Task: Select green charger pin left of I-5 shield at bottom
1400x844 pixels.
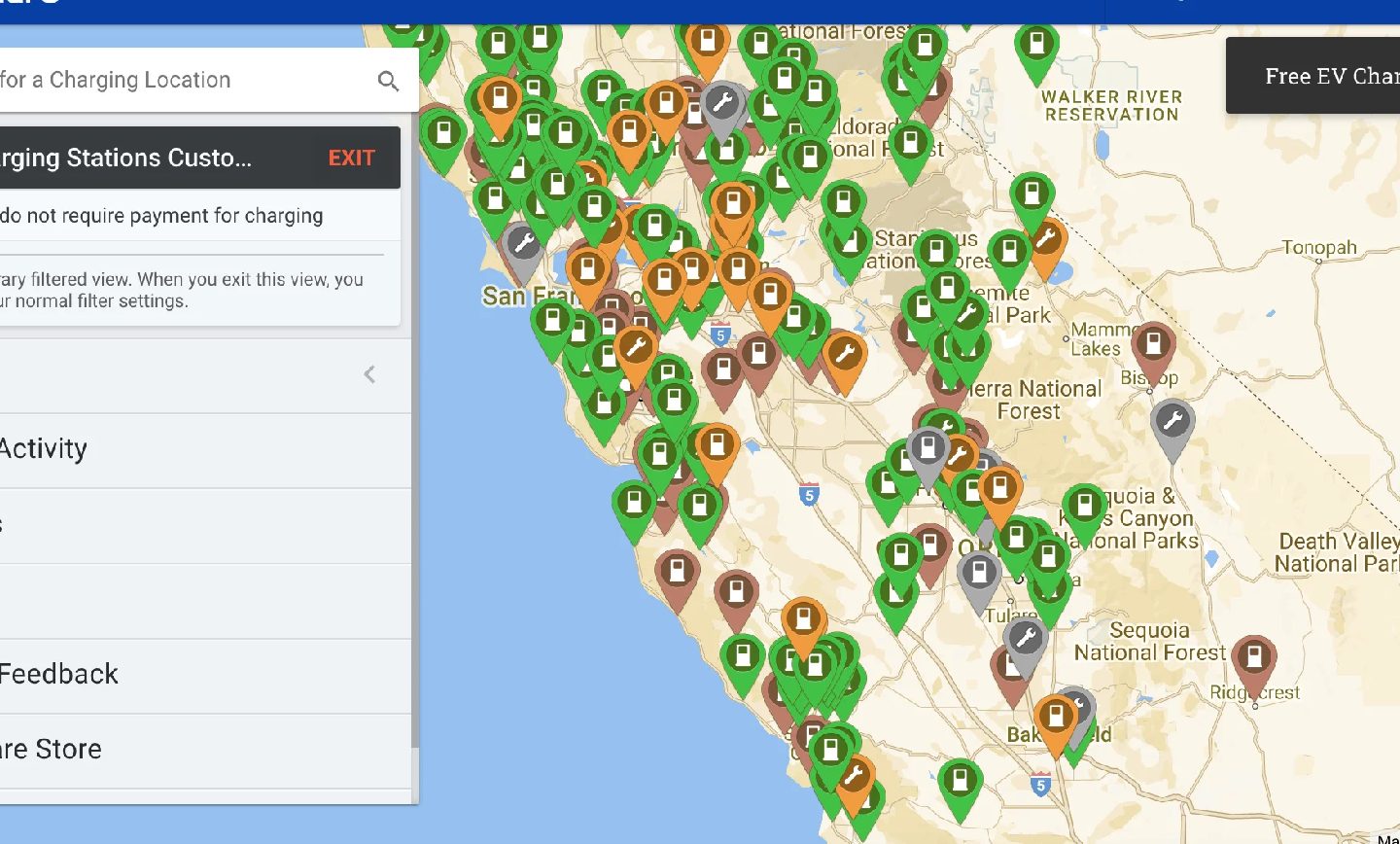Action: click(x=960, y=783)
